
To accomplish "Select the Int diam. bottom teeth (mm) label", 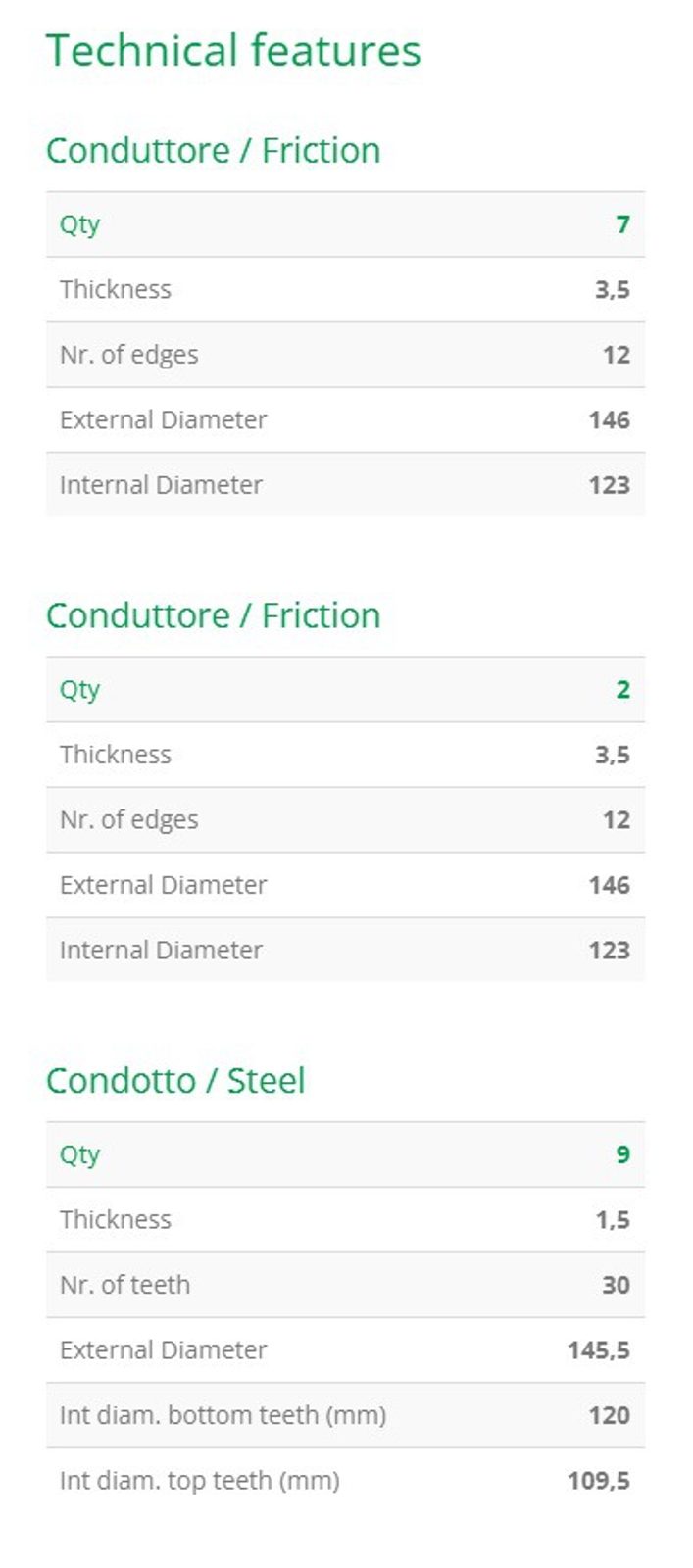I will (223, 1415).
